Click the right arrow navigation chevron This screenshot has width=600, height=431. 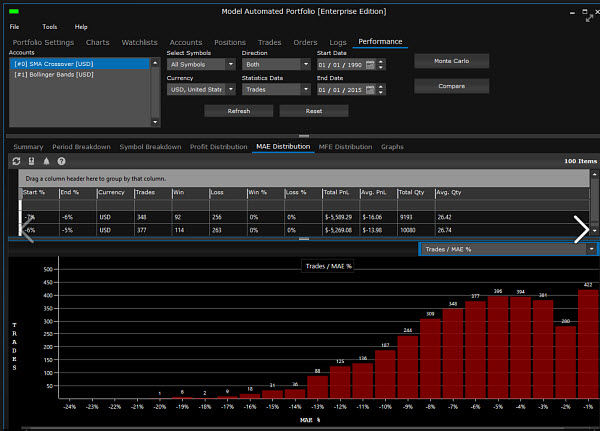click(x=581, y=230)
